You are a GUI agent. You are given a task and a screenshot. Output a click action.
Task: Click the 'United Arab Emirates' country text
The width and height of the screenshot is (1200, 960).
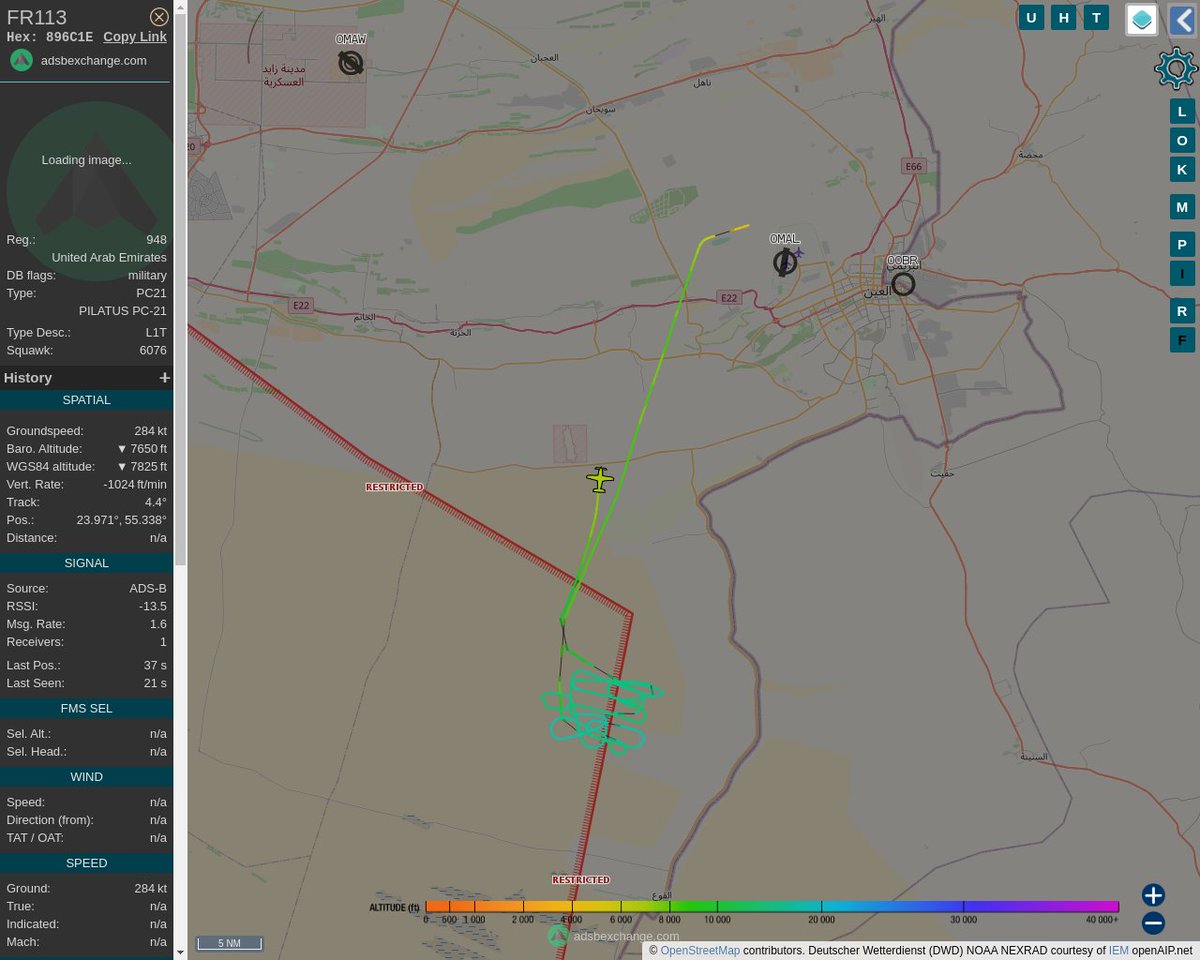(x=109, y=257)
